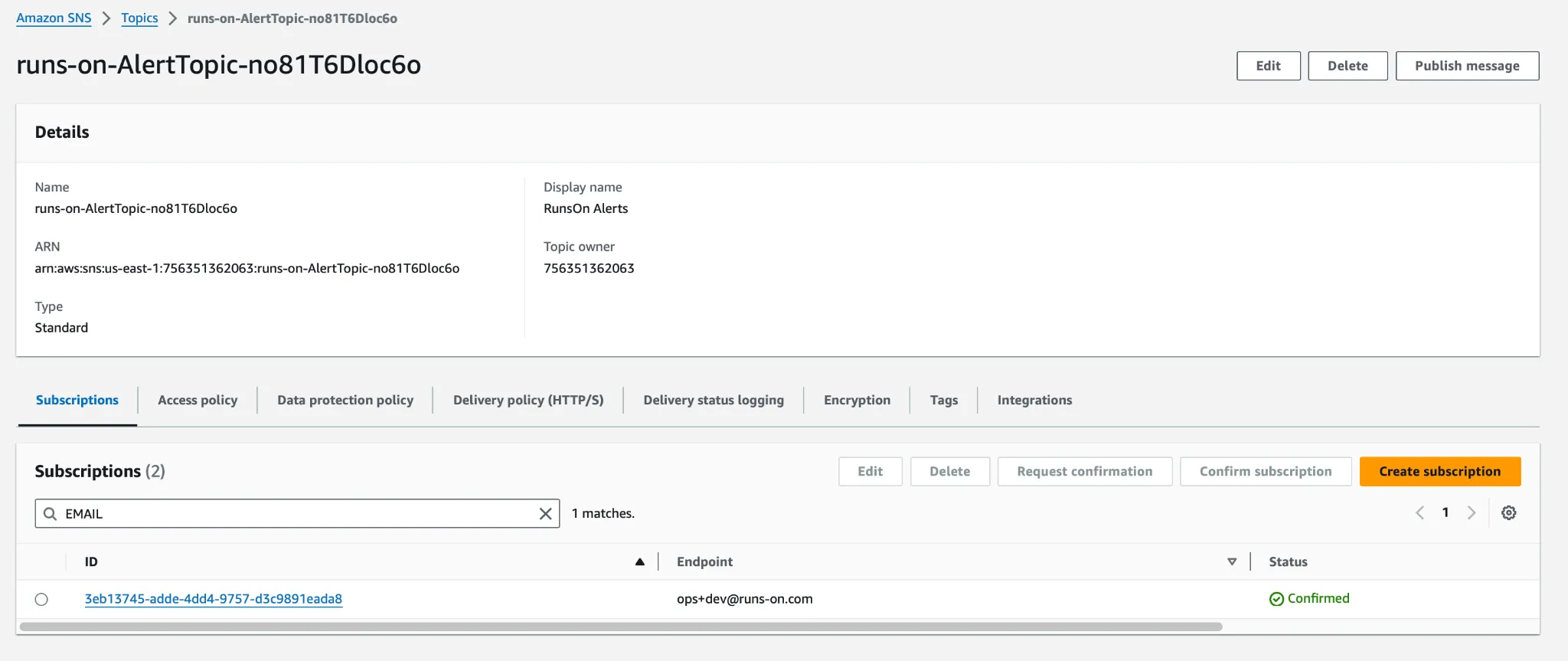View Delivery policy (HTTP/S) tab
This screenshot has width=1568, height=661.
point(528,400)
